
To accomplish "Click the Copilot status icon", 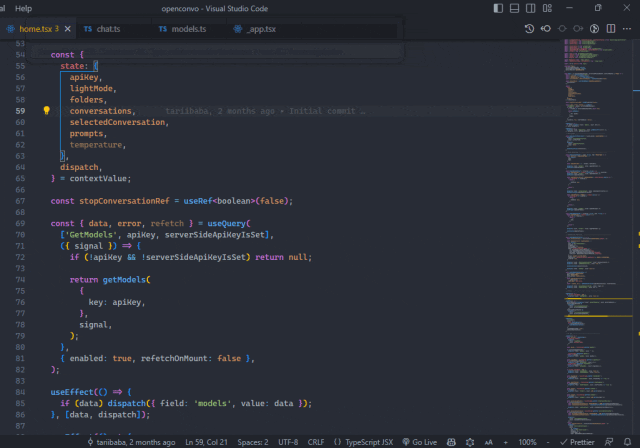I will 451,441.
